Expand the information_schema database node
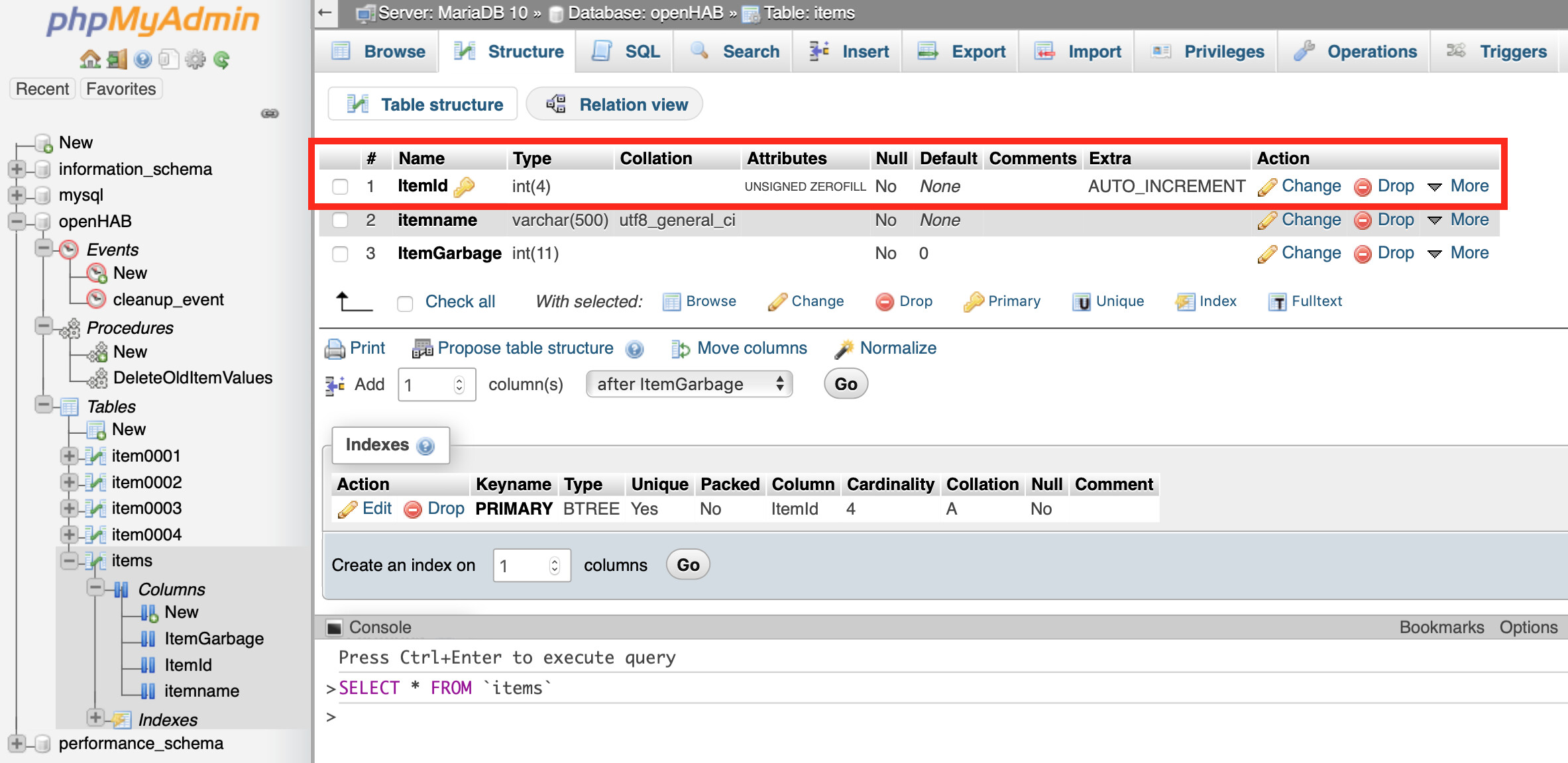The width and height of the screenshot is (1568, 763). pyautogui.click(x=17, y=170)
